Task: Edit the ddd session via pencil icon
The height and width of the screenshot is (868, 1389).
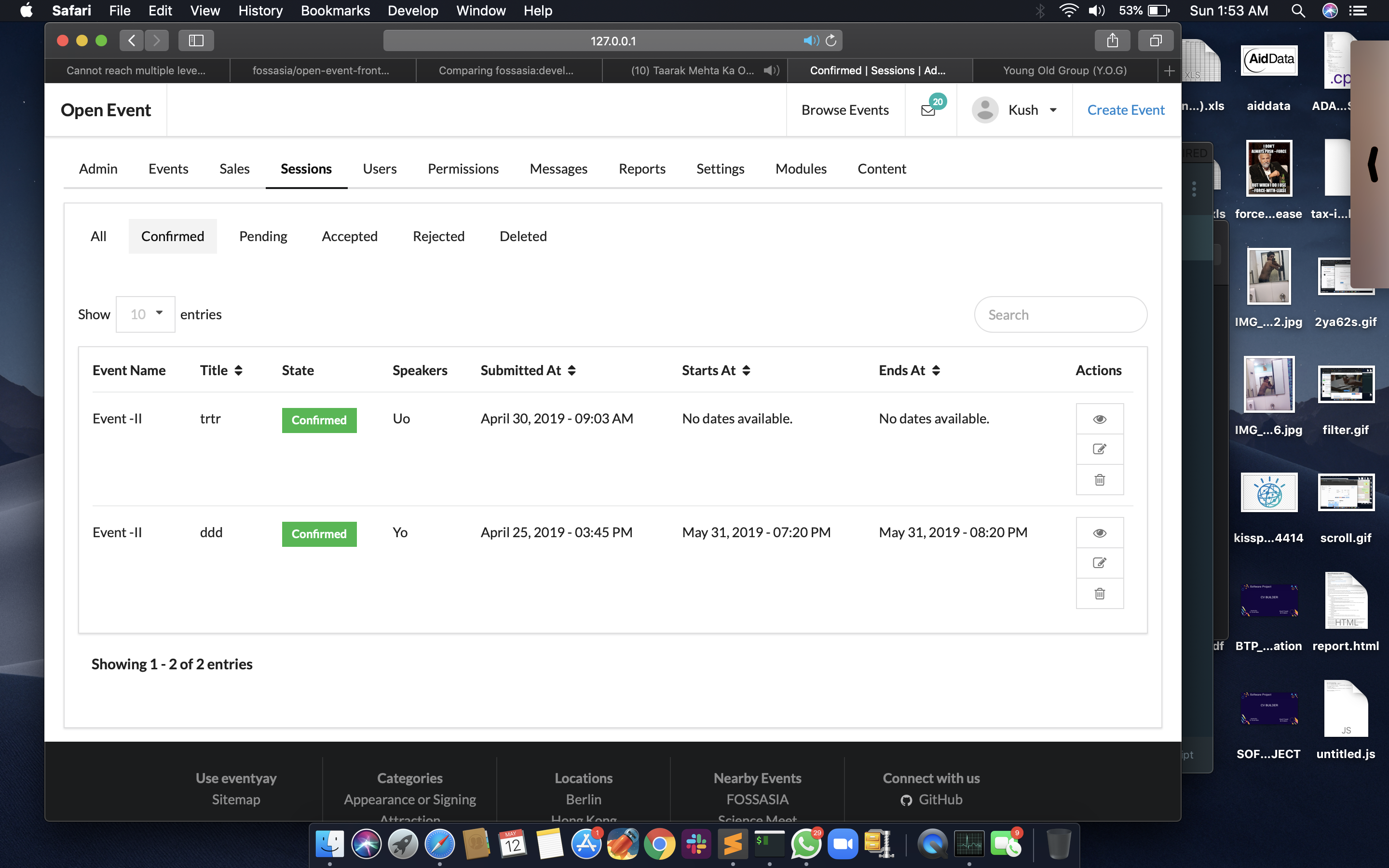Action: click(x=1099, y=563)
